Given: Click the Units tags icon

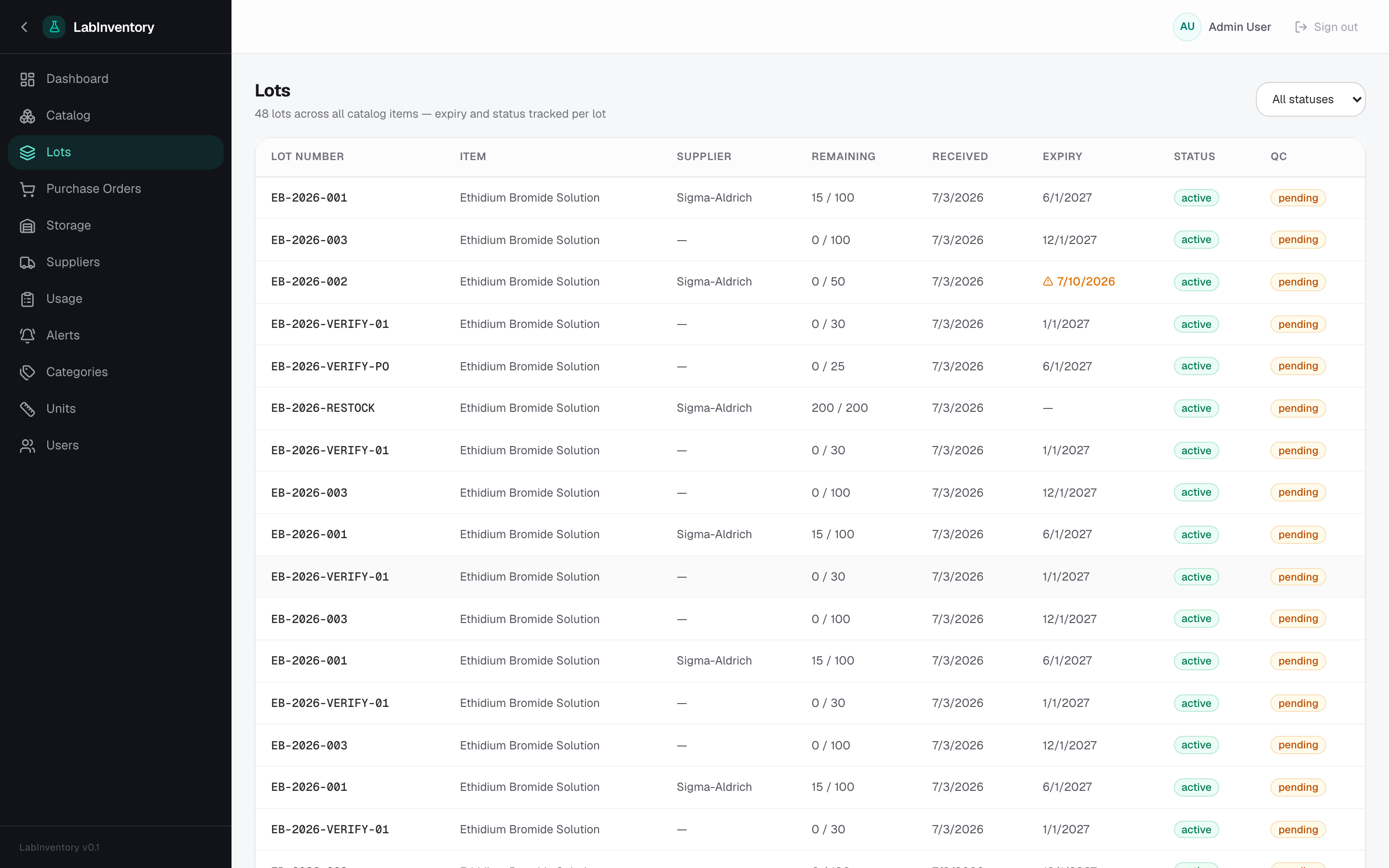Looking at the screenshot, I should (27, 409).
